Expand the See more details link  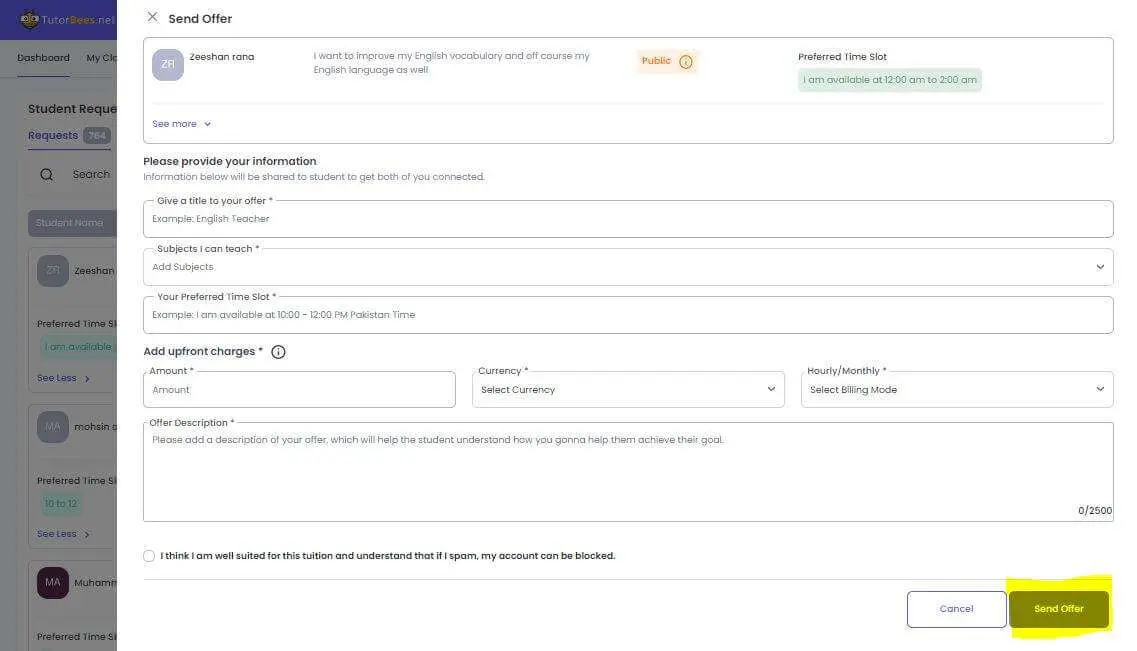(181, 124)
